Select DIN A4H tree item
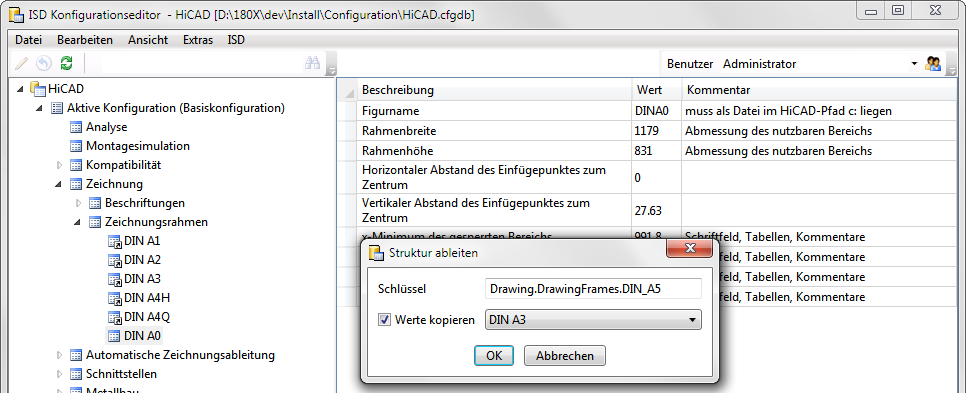 coord(147,298)
